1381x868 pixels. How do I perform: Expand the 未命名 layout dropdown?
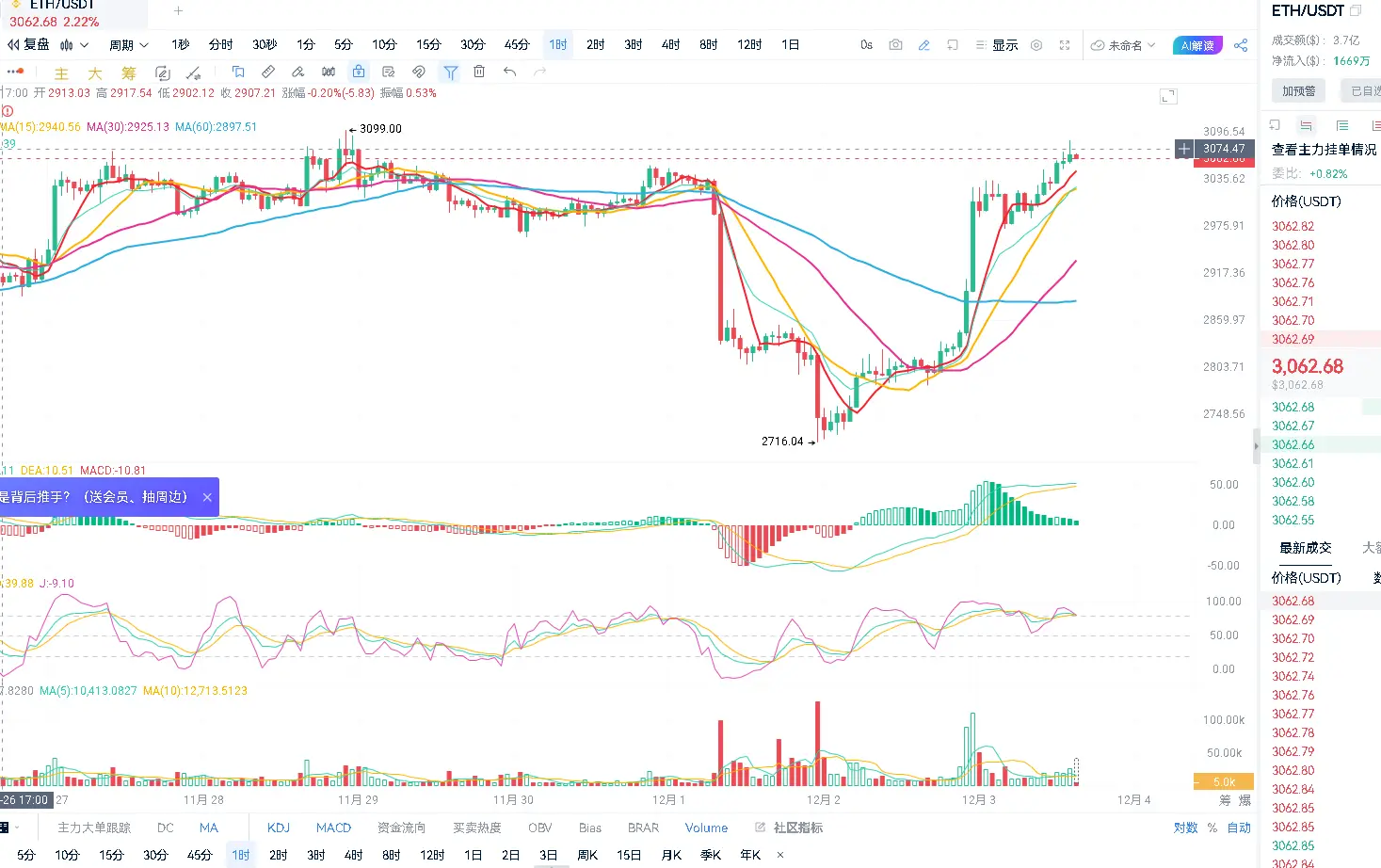1123,45
